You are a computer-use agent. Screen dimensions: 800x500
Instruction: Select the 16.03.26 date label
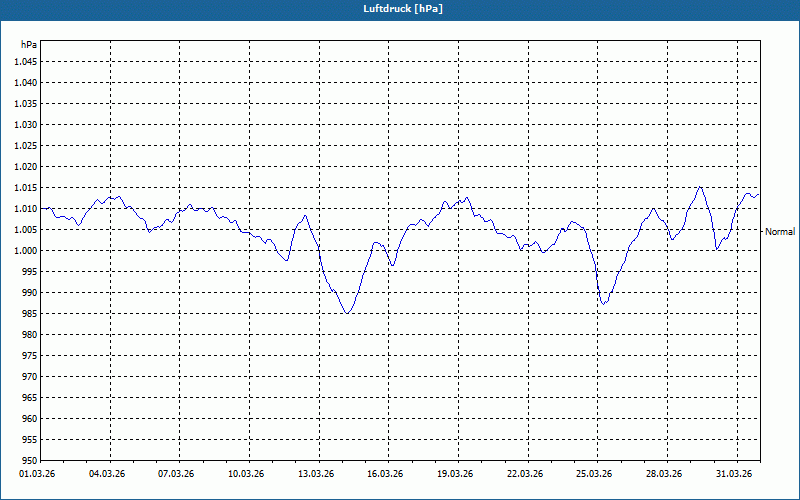pyautogui.click(x=385, y=474)
